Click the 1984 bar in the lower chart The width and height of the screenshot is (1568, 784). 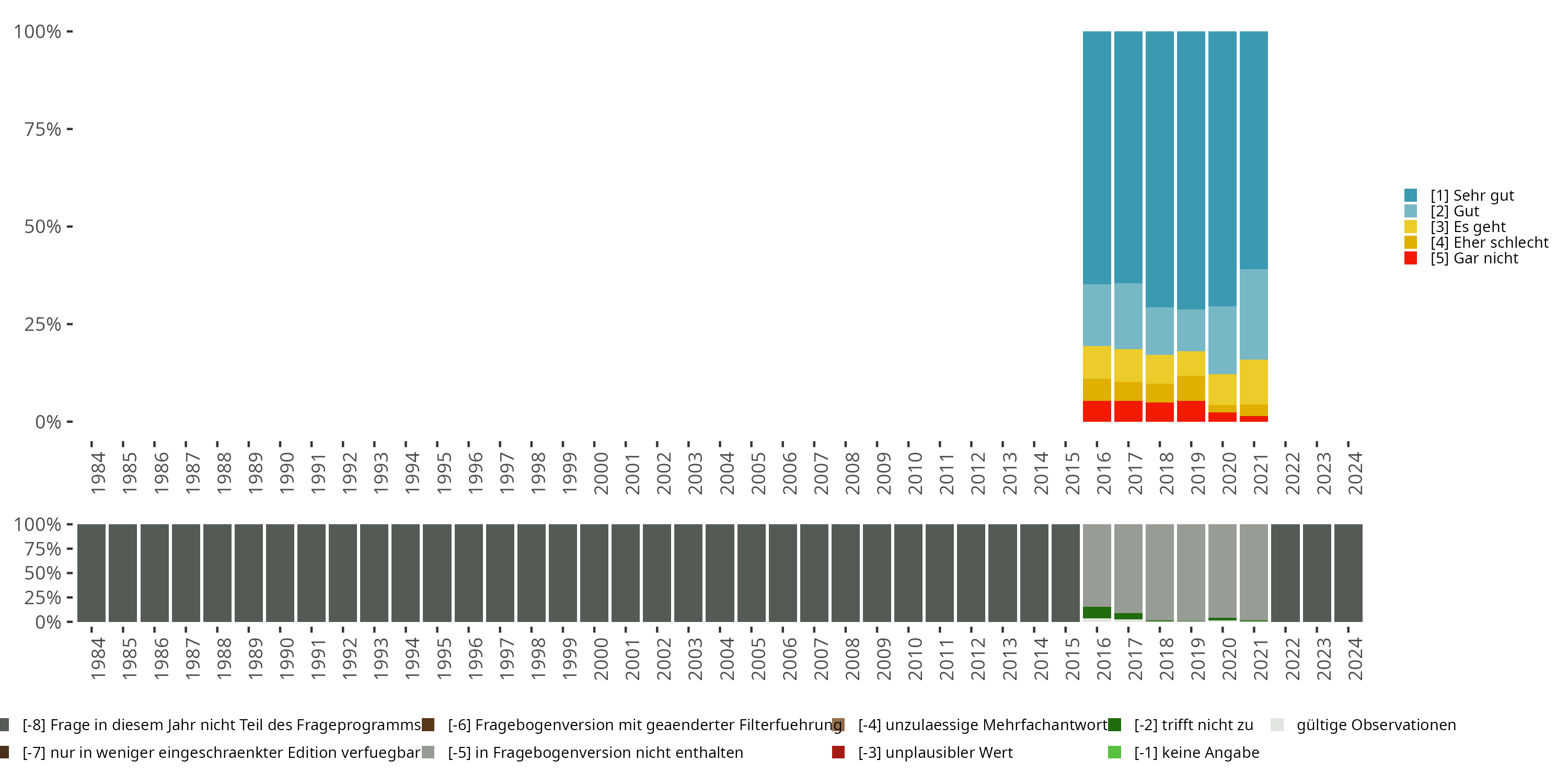91,573
